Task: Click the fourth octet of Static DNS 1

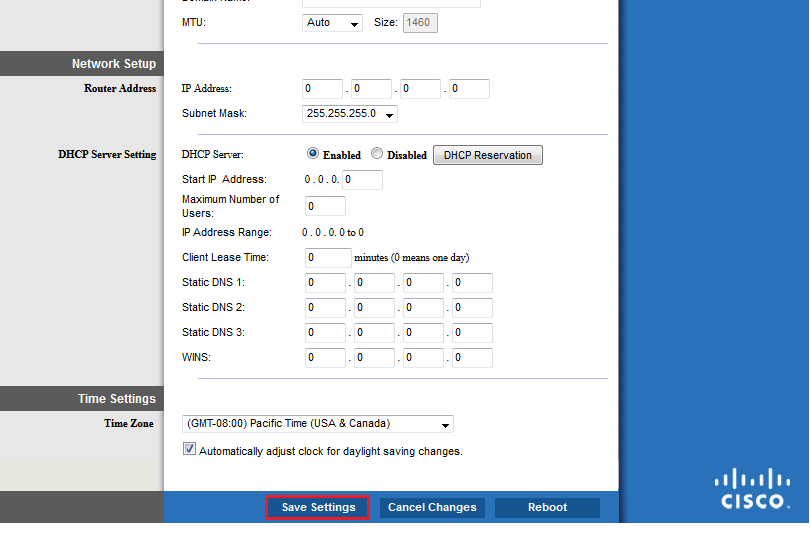Action: tap(472, 283)
